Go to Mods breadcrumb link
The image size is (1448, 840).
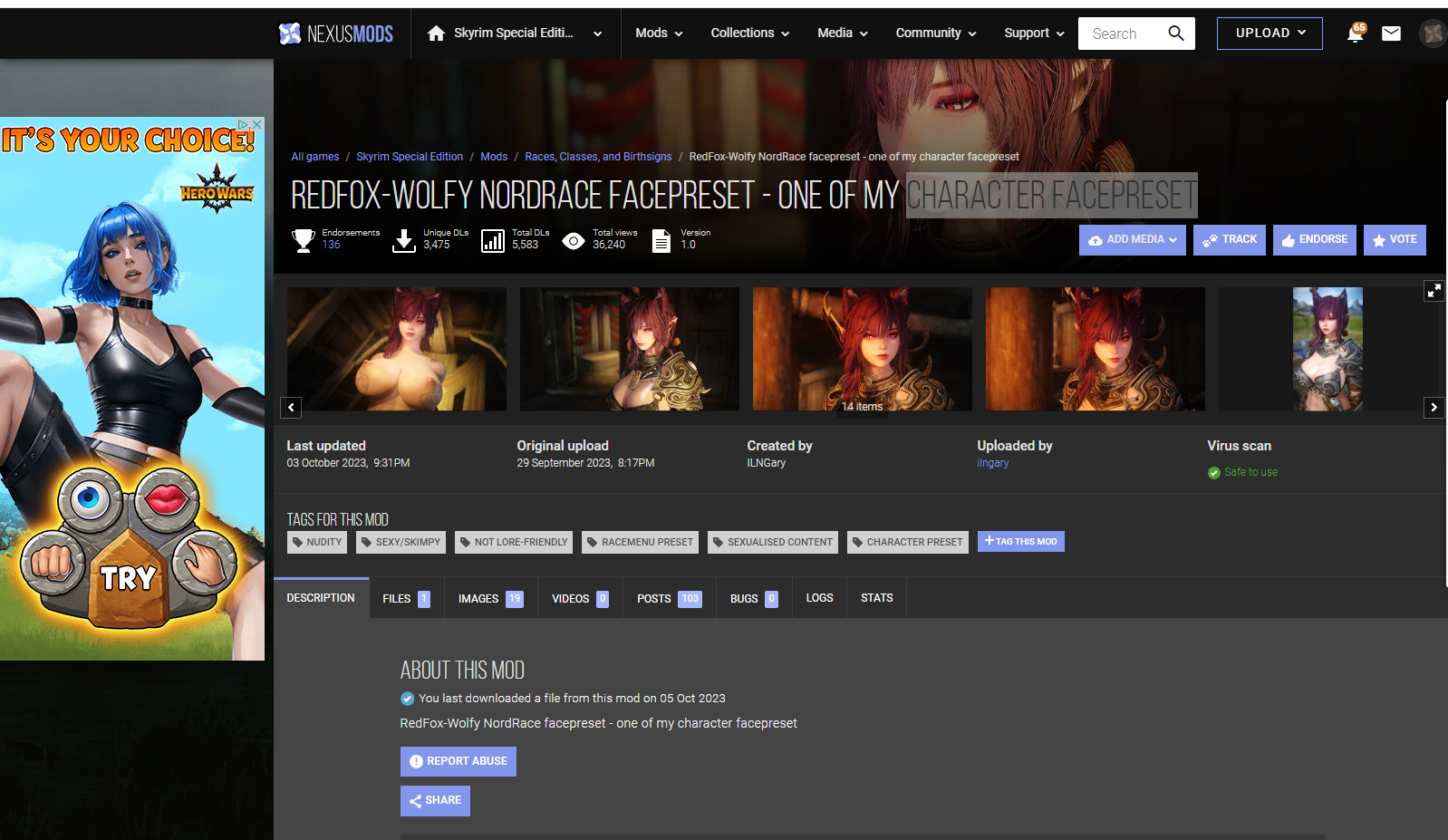(494, 157)
